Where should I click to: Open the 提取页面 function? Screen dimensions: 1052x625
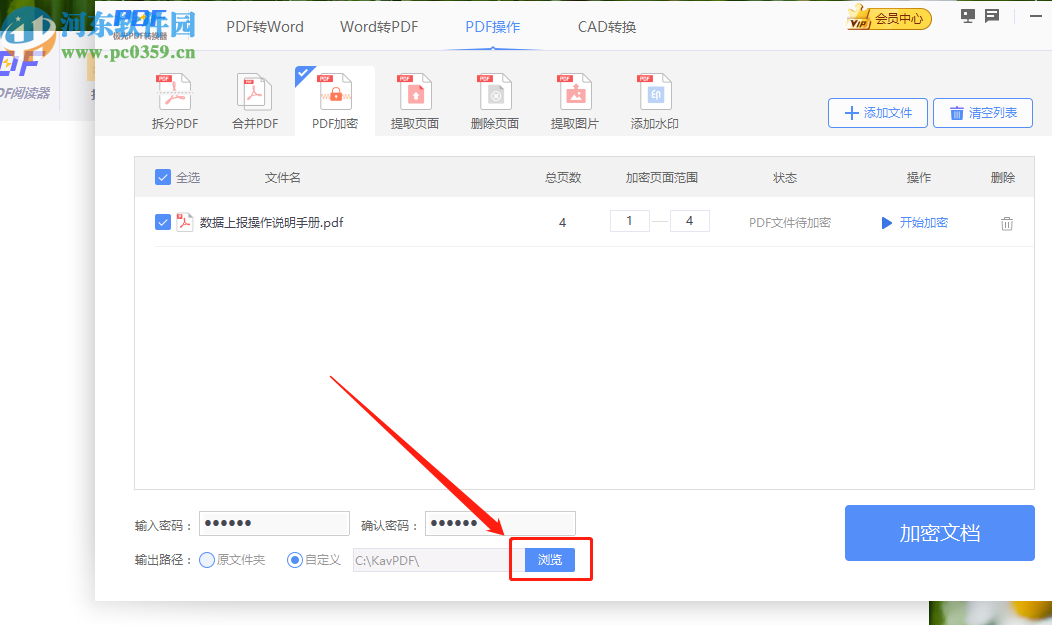tap(414, 99)
